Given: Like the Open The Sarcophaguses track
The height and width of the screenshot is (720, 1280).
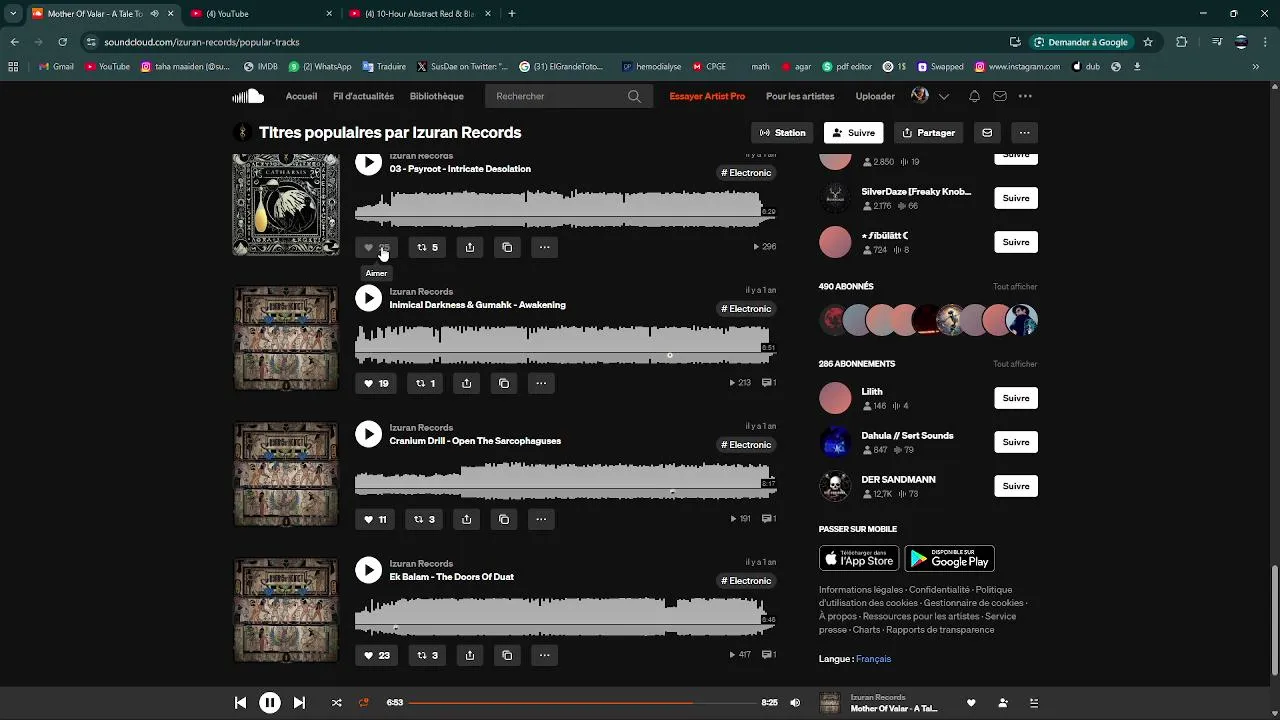Looking at the screenshot, I should coord(375,519).
